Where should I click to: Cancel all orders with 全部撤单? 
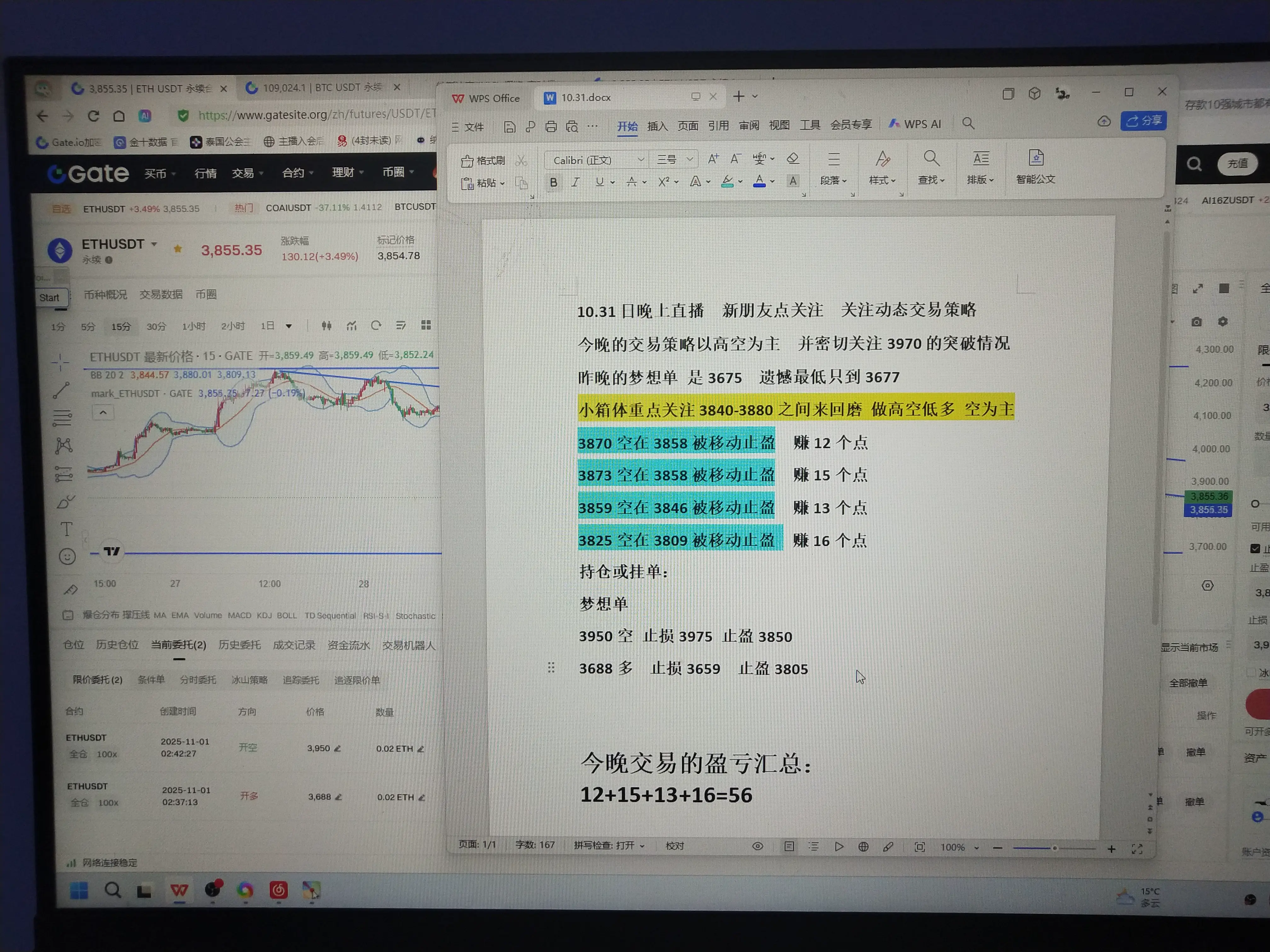coord(1188,683)
